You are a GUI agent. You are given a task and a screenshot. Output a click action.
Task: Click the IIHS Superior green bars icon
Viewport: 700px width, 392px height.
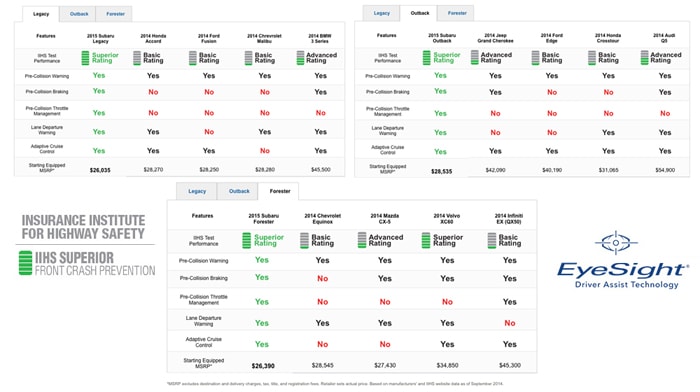click(x=25, y=263)
